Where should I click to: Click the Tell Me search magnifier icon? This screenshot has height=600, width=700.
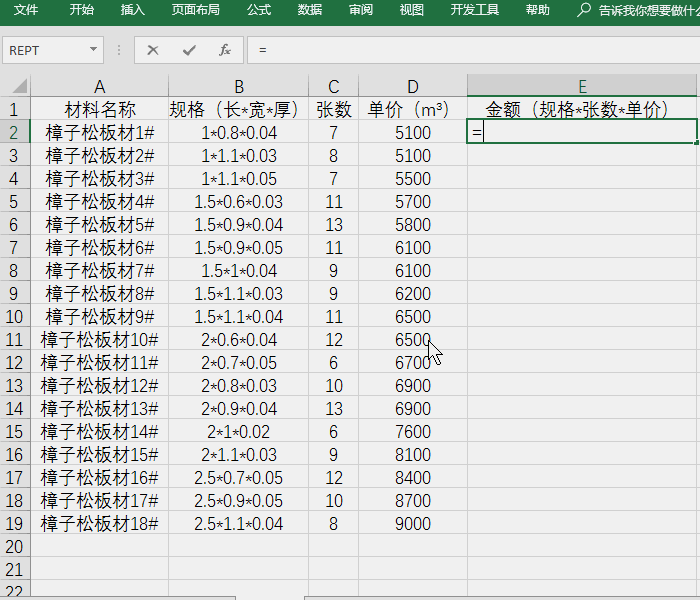[584, 10]
